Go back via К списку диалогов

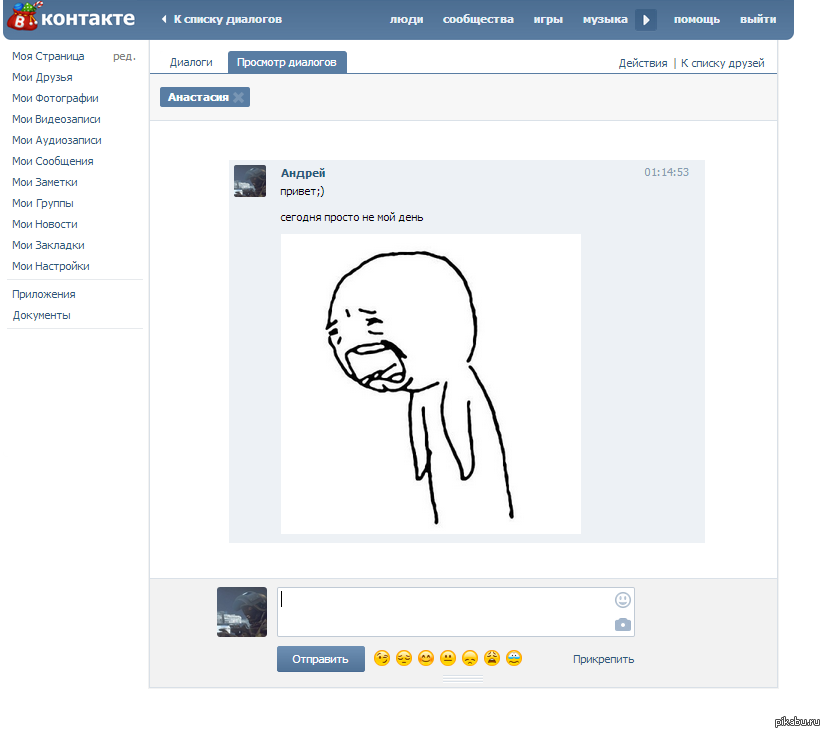click(x=221, y=19)
